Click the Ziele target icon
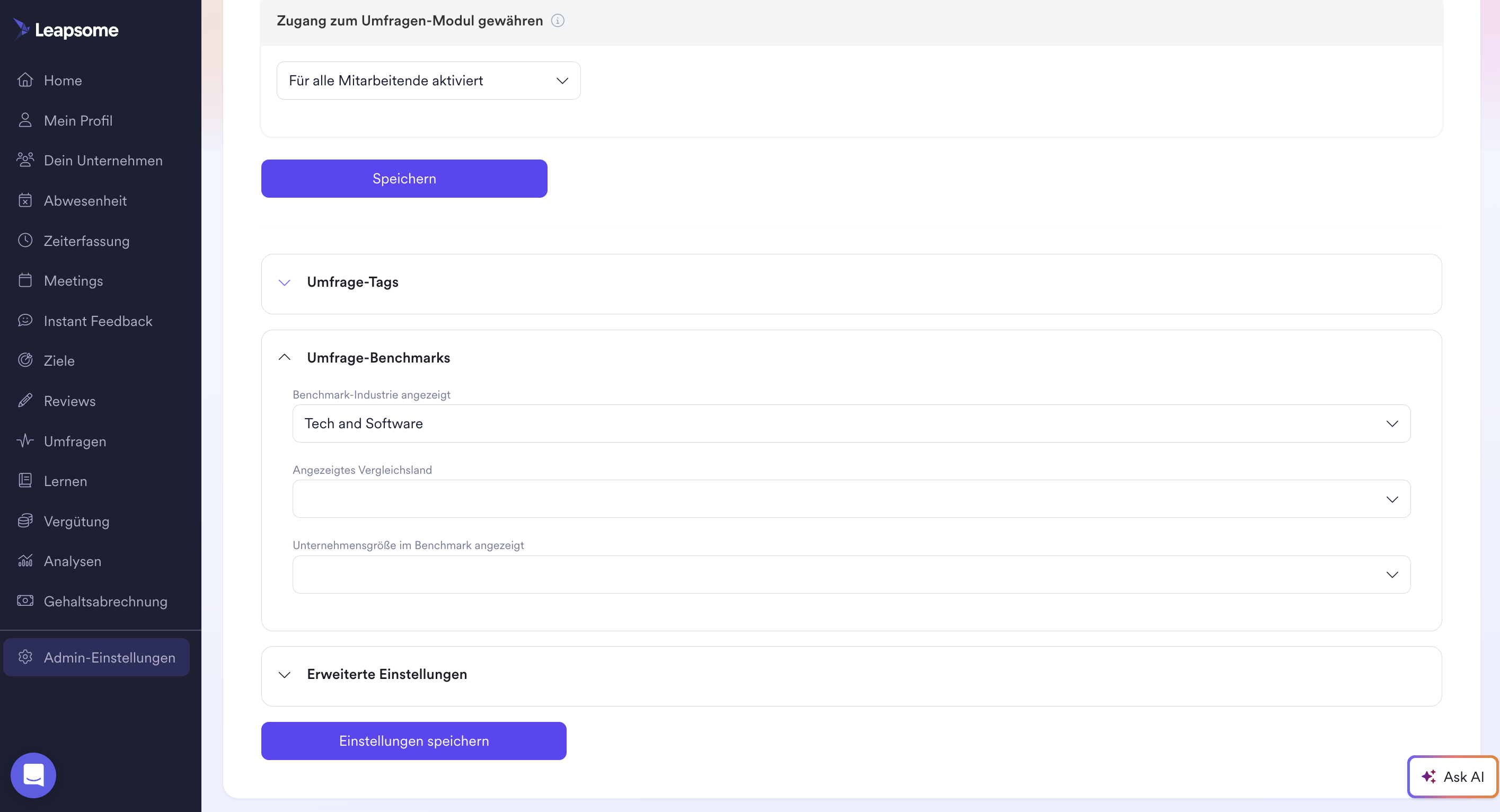This screenshot has width=1500, height=812. click(25, 360)
